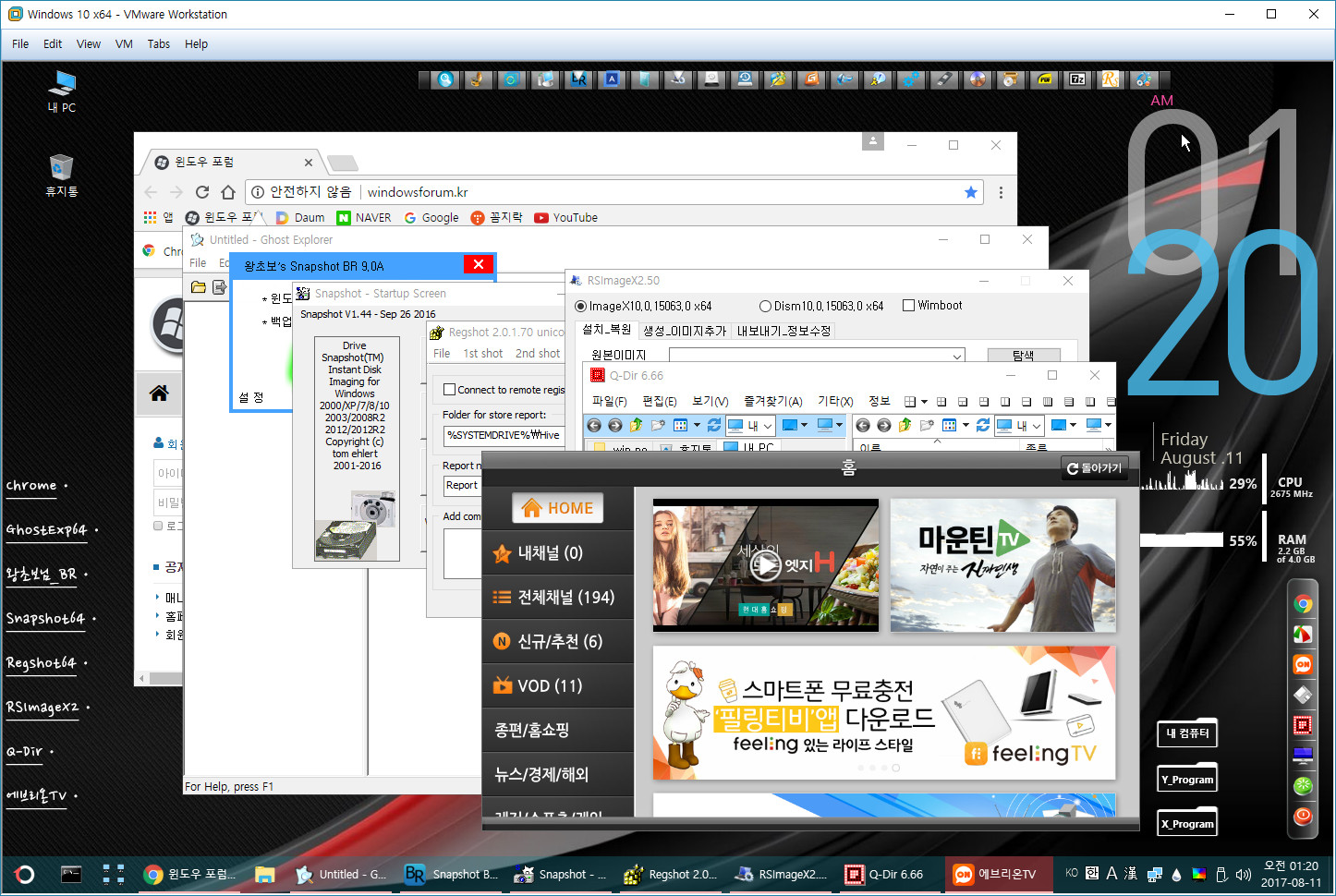This screenshot has width=1336, height=896.
Task: Expand the Q-Dir right pane 내 address dropdown
Action: point(1037,426)
